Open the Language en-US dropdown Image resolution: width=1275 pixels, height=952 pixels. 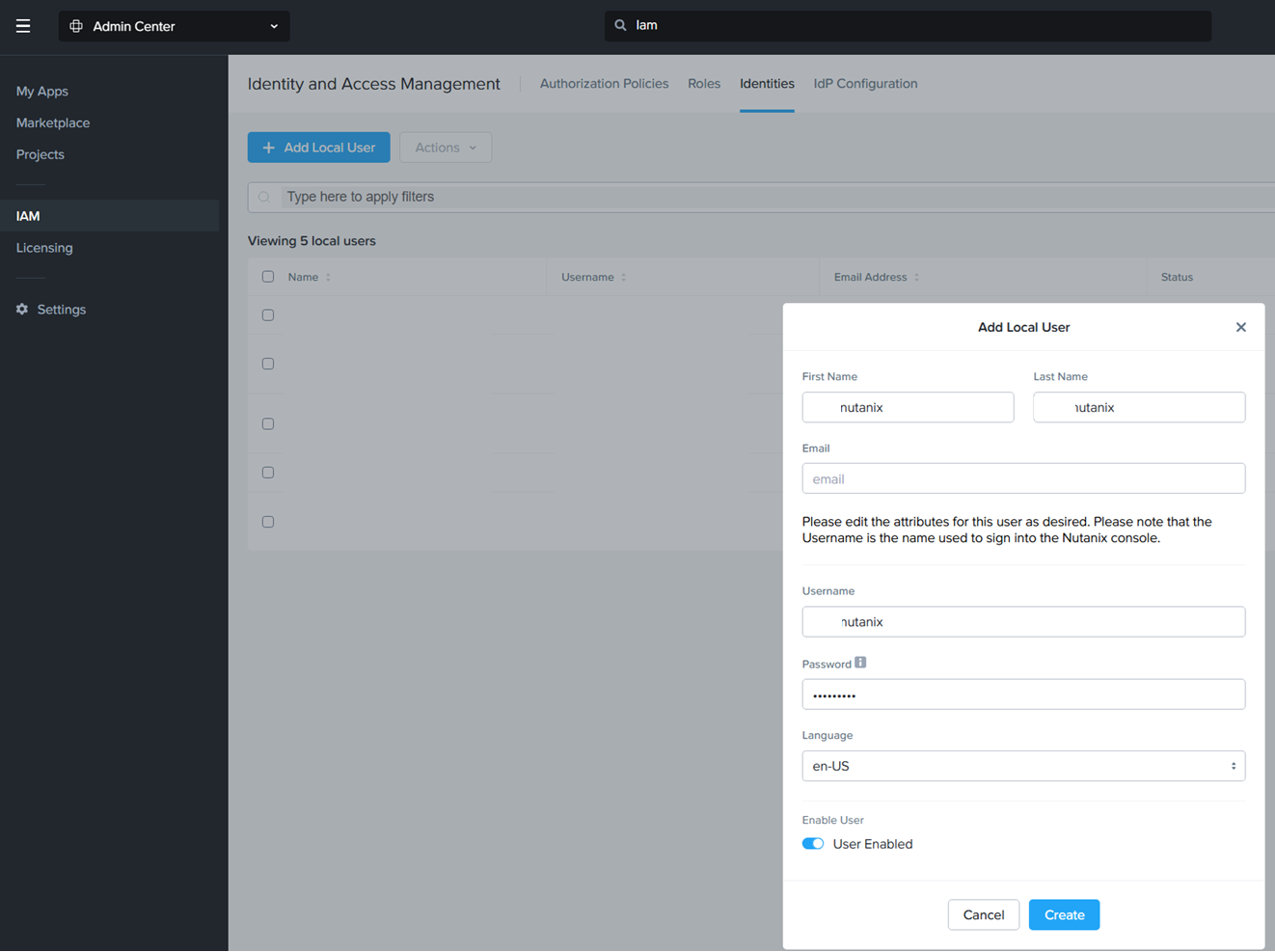tap(1022, 766)
